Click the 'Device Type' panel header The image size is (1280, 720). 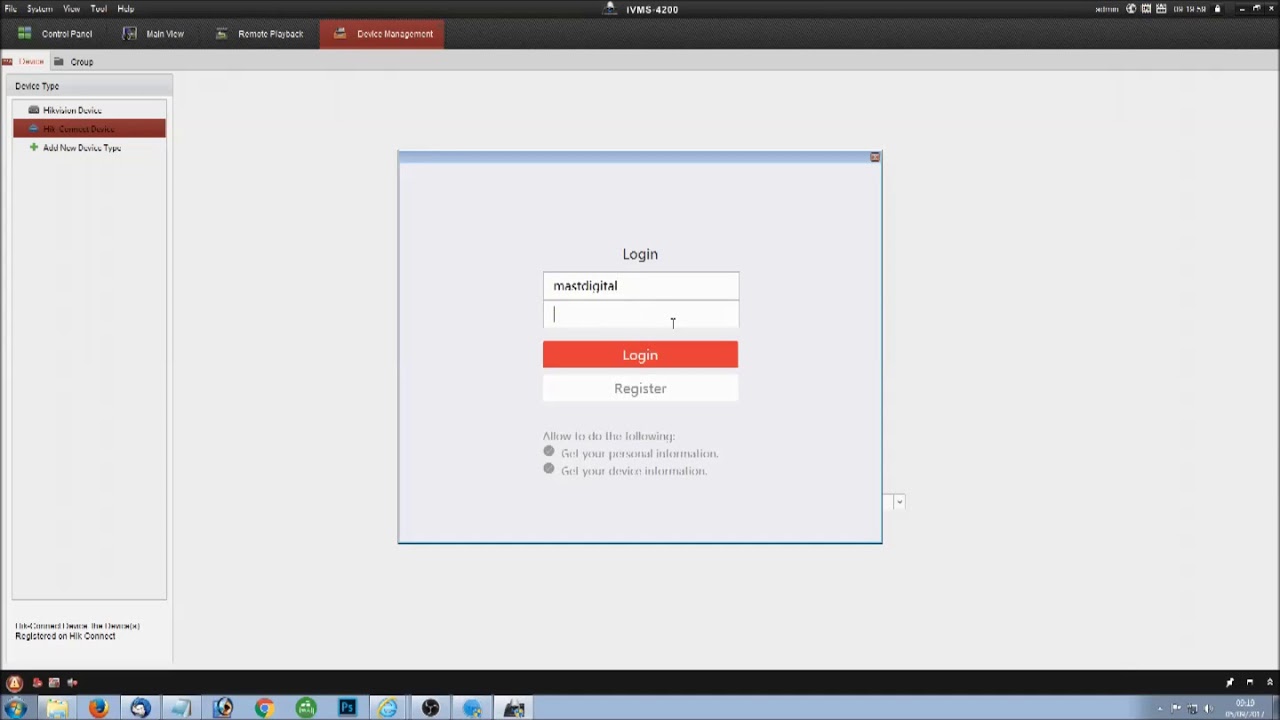click(89, 86)
